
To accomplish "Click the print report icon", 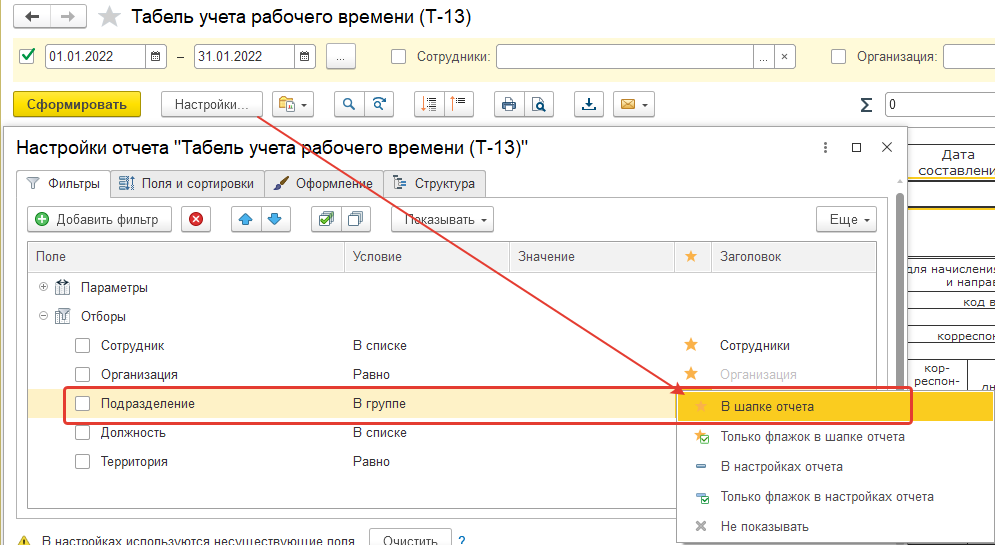I will tap(509, 104).
